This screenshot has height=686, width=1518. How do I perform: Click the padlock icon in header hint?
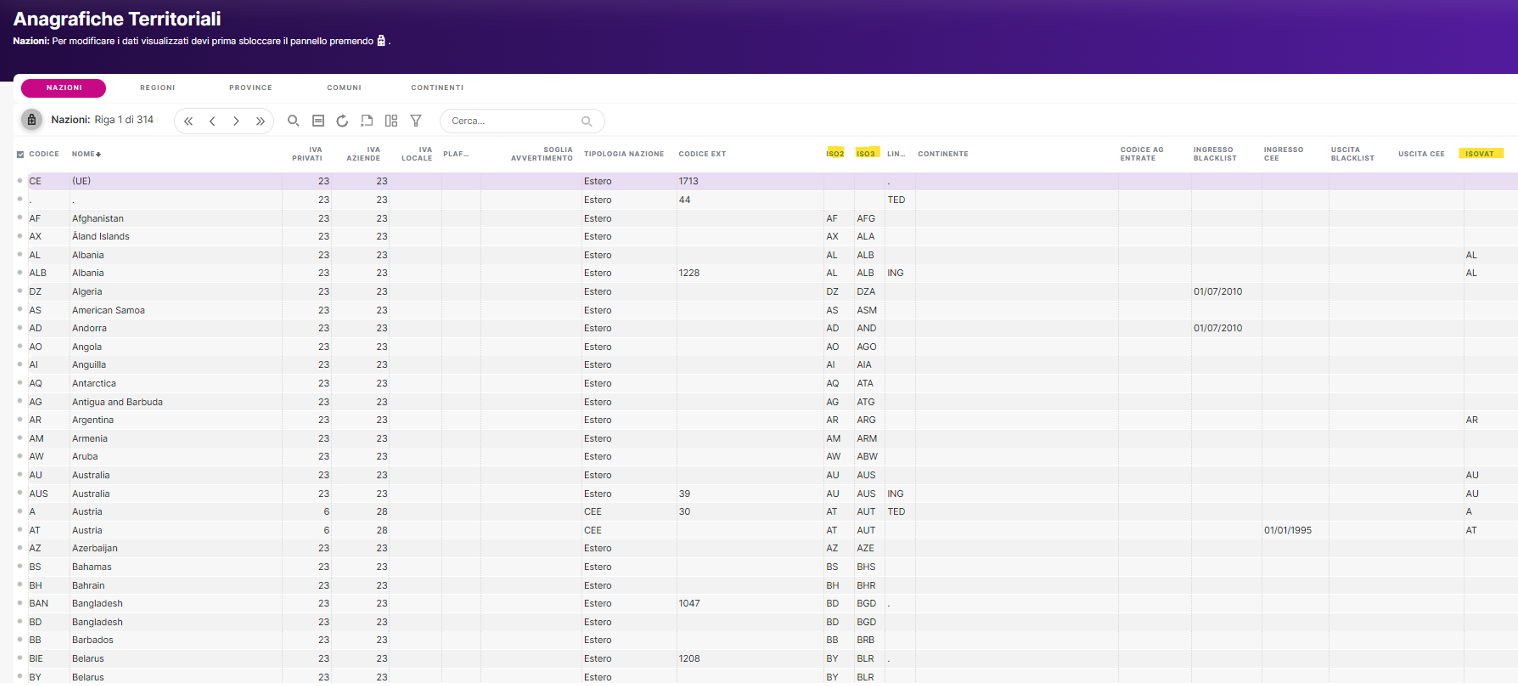pos(381,41)
